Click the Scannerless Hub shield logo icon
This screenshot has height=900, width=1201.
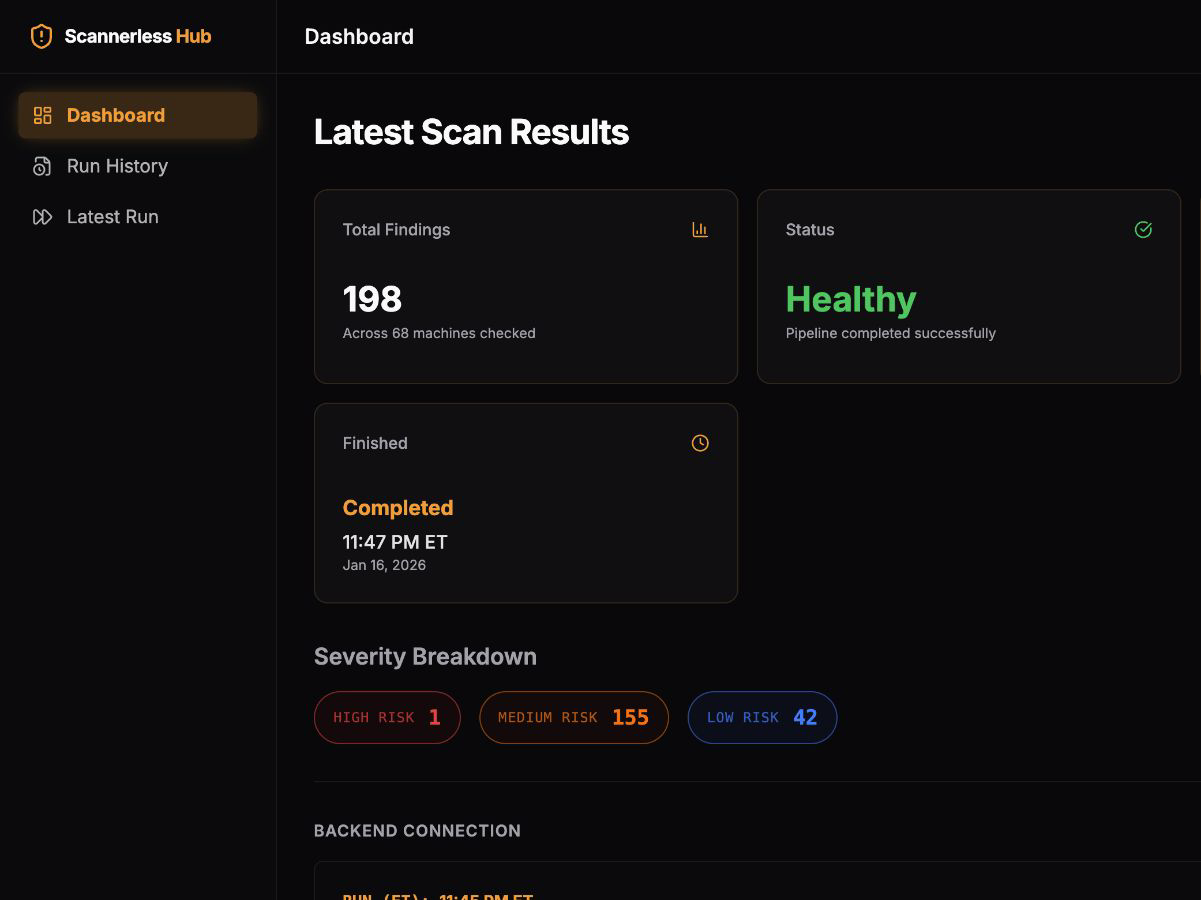(x=41, y=37)
